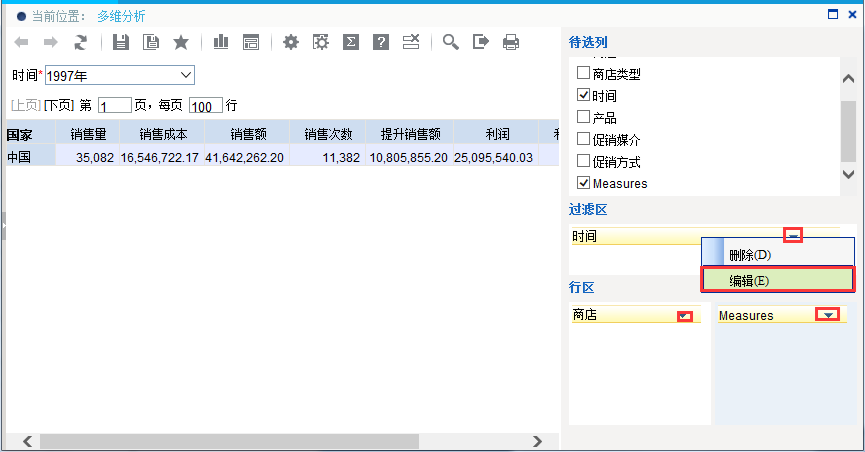
Task: Click the 销售额 column header
Action: (x=248, y=134)
